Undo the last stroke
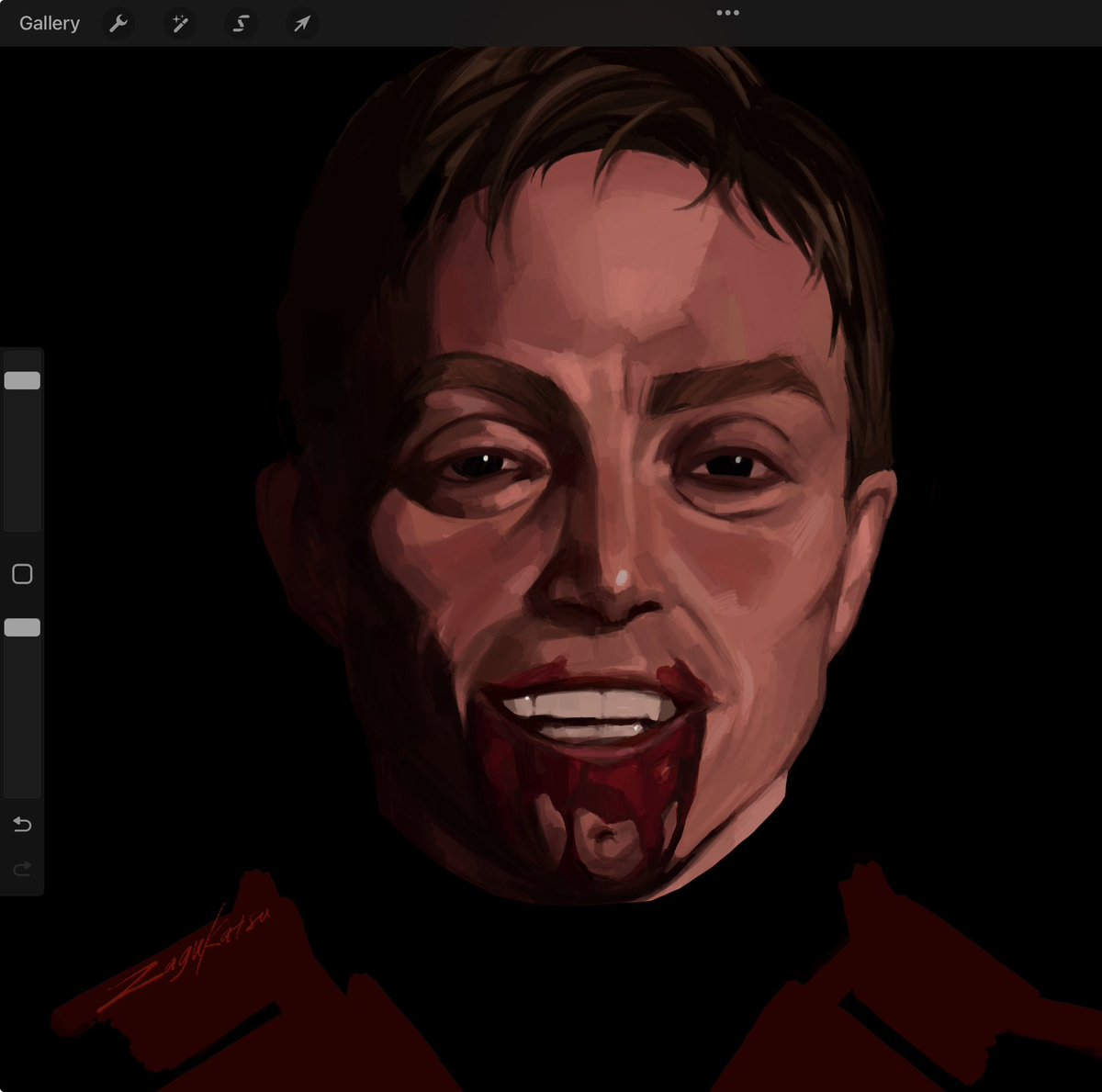The image size is (1102, 1092). click(x=22, y=824)
